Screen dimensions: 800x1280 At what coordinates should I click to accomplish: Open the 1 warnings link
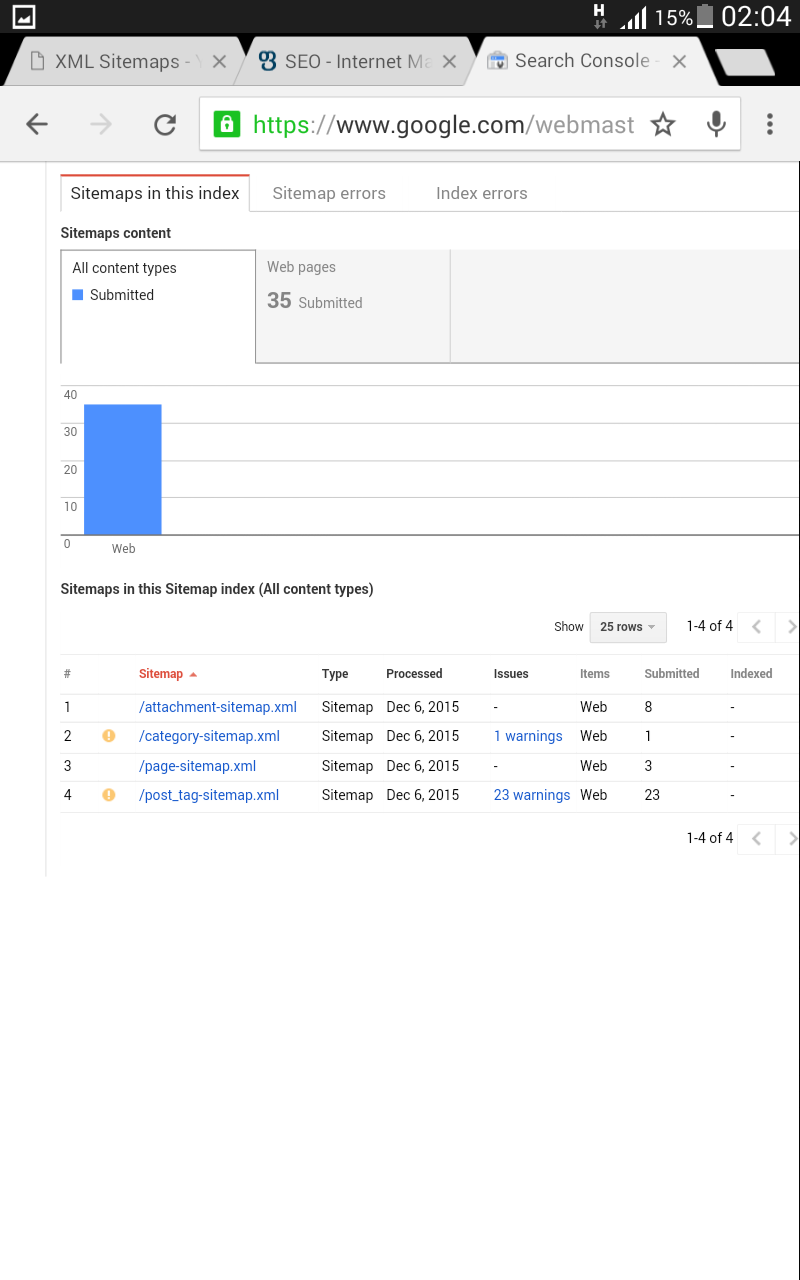click(x=528, y=736)
